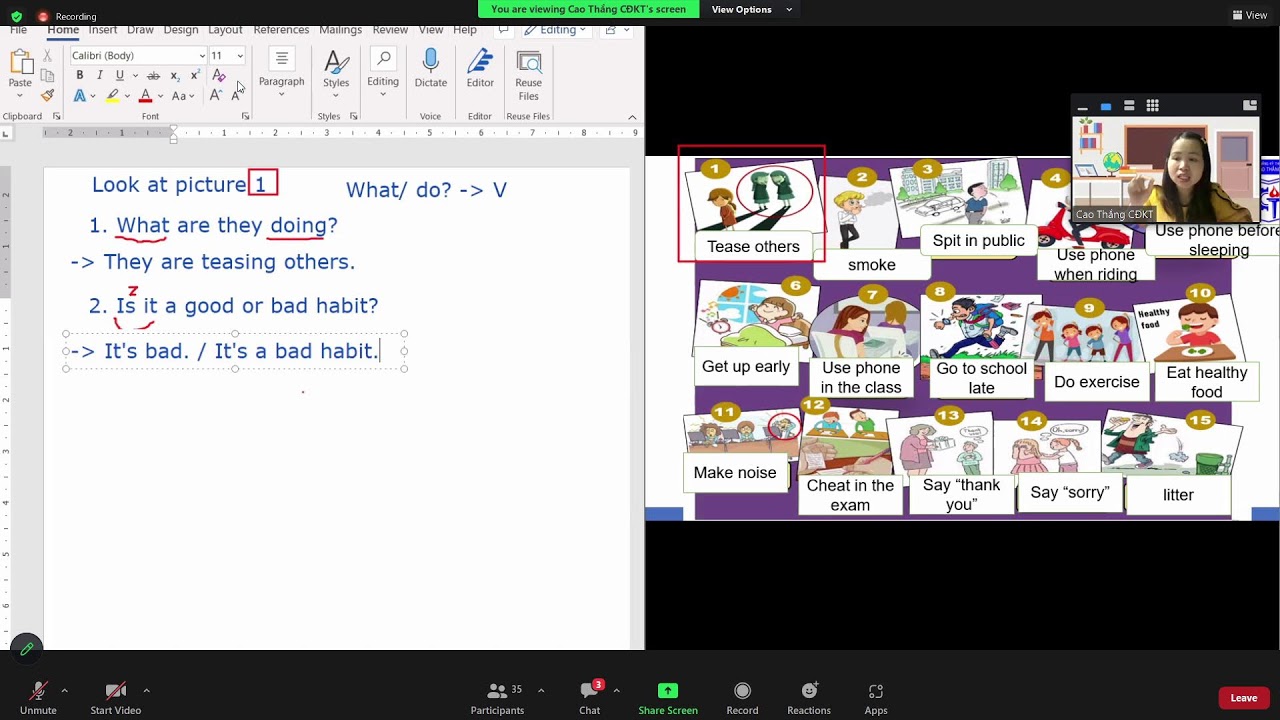This screenshot has height=720, width=1280.
Task: Open audio options arrow beside Unmute
Action: coord(64,690)
